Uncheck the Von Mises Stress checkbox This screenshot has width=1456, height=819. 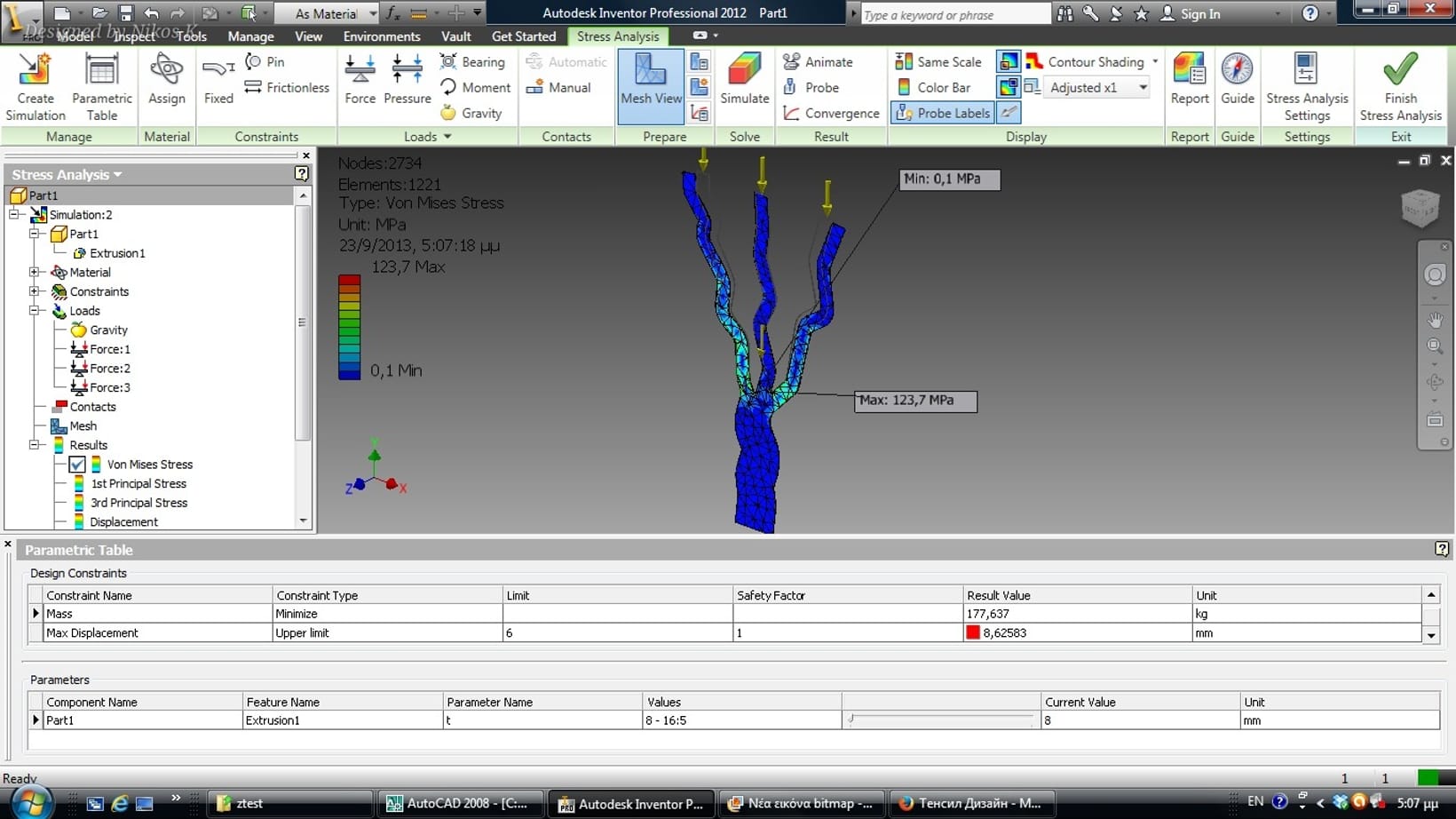[x=77, y=465]
